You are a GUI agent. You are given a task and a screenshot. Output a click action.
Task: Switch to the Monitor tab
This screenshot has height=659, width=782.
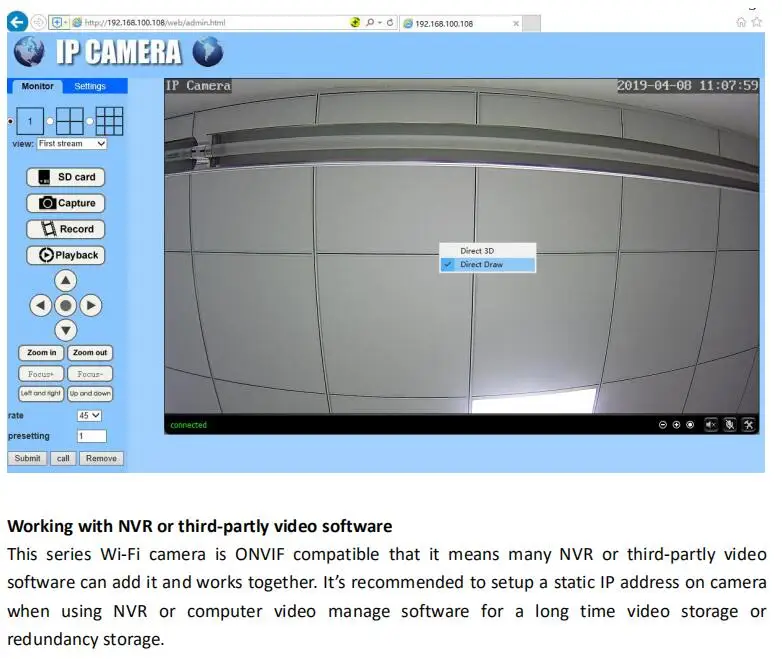pos(37,86)
